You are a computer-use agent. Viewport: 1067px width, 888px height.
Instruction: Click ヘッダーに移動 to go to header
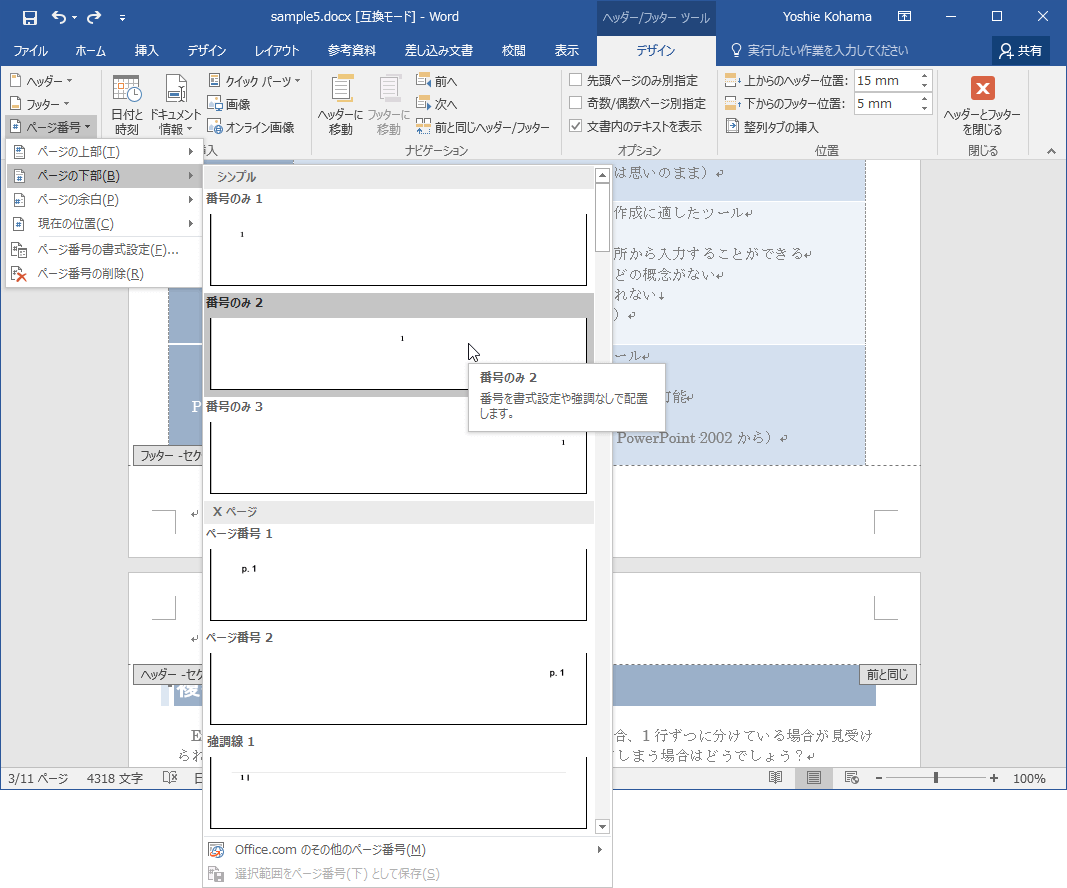(340, 105)
